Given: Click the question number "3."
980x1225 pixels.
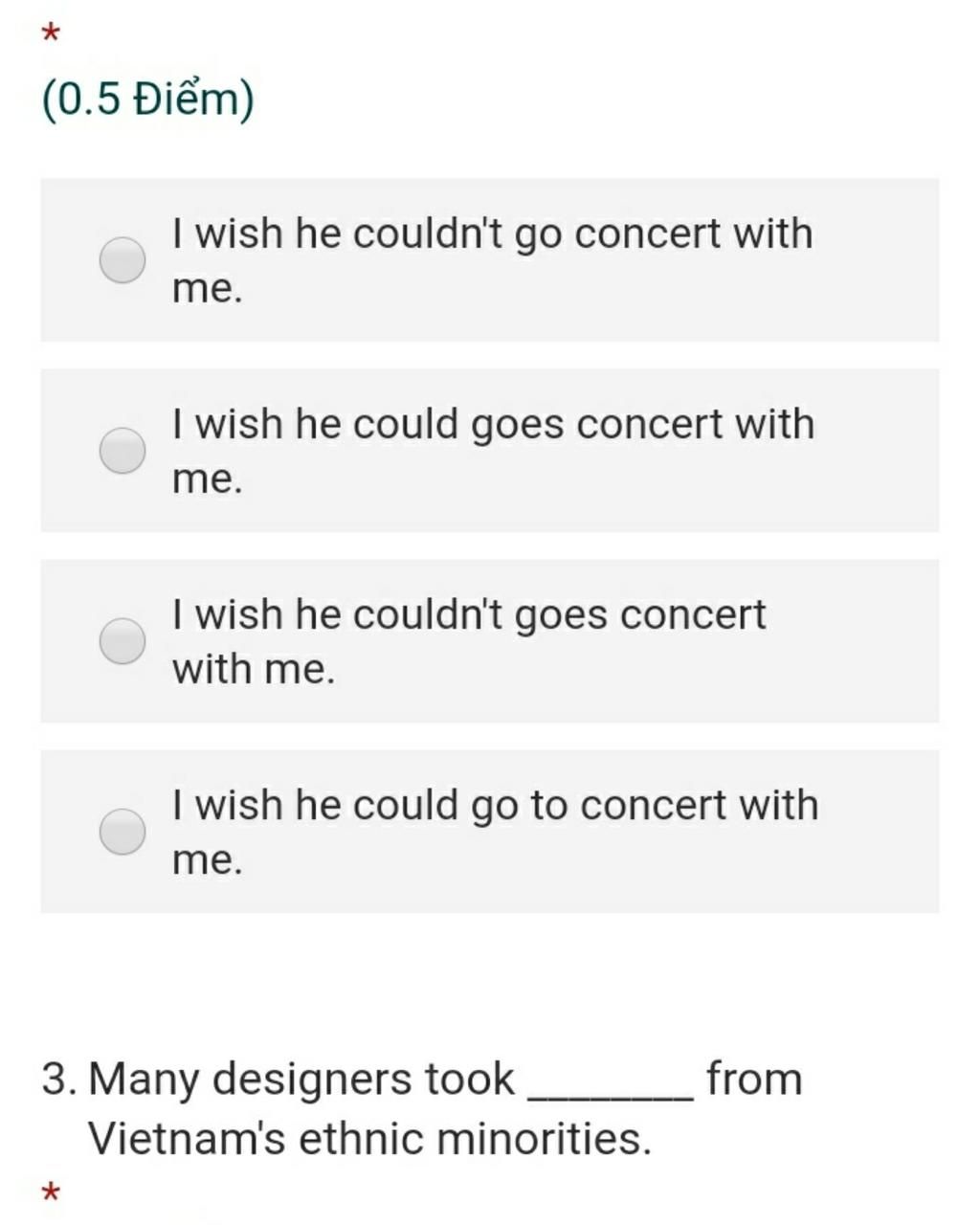Looking at the screenshot, I should tap(60, 1079).
